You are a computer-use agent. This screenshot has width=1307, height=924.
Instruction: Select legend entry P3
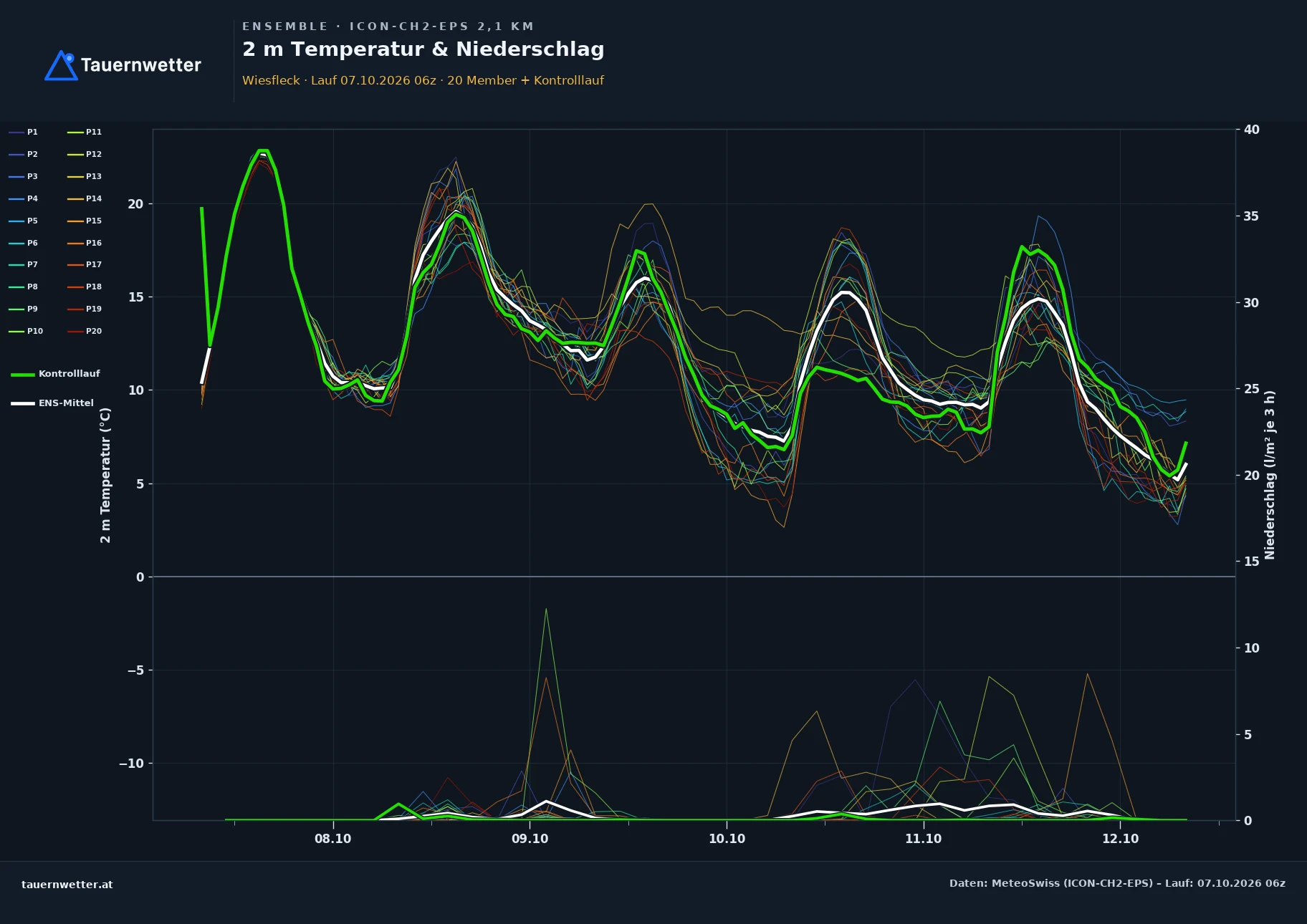point(24,176)
